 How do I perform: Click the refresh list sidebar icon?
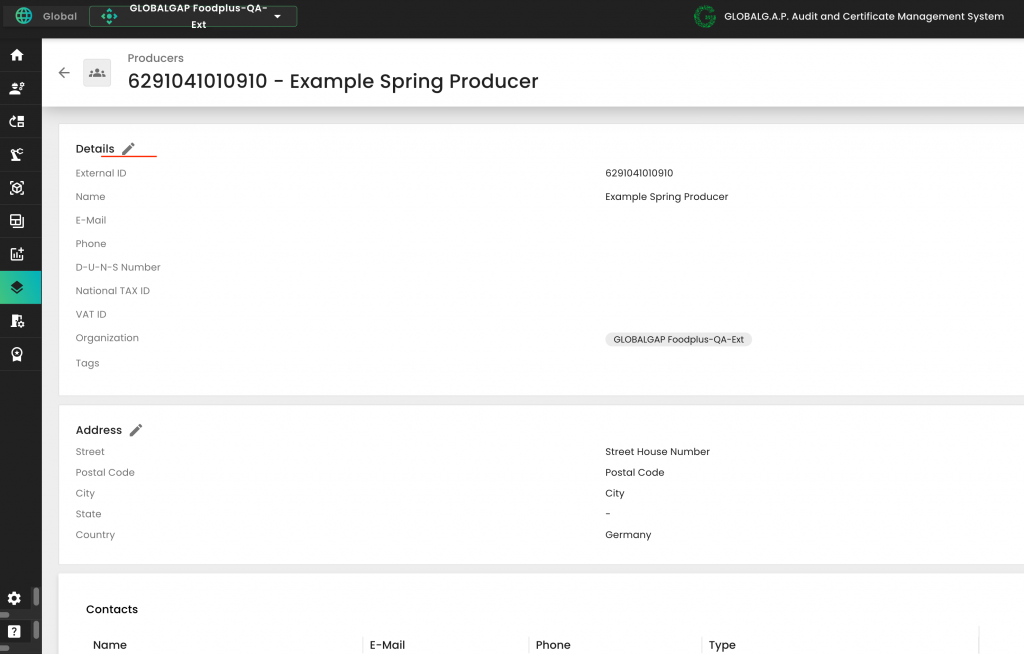(16, 121)
